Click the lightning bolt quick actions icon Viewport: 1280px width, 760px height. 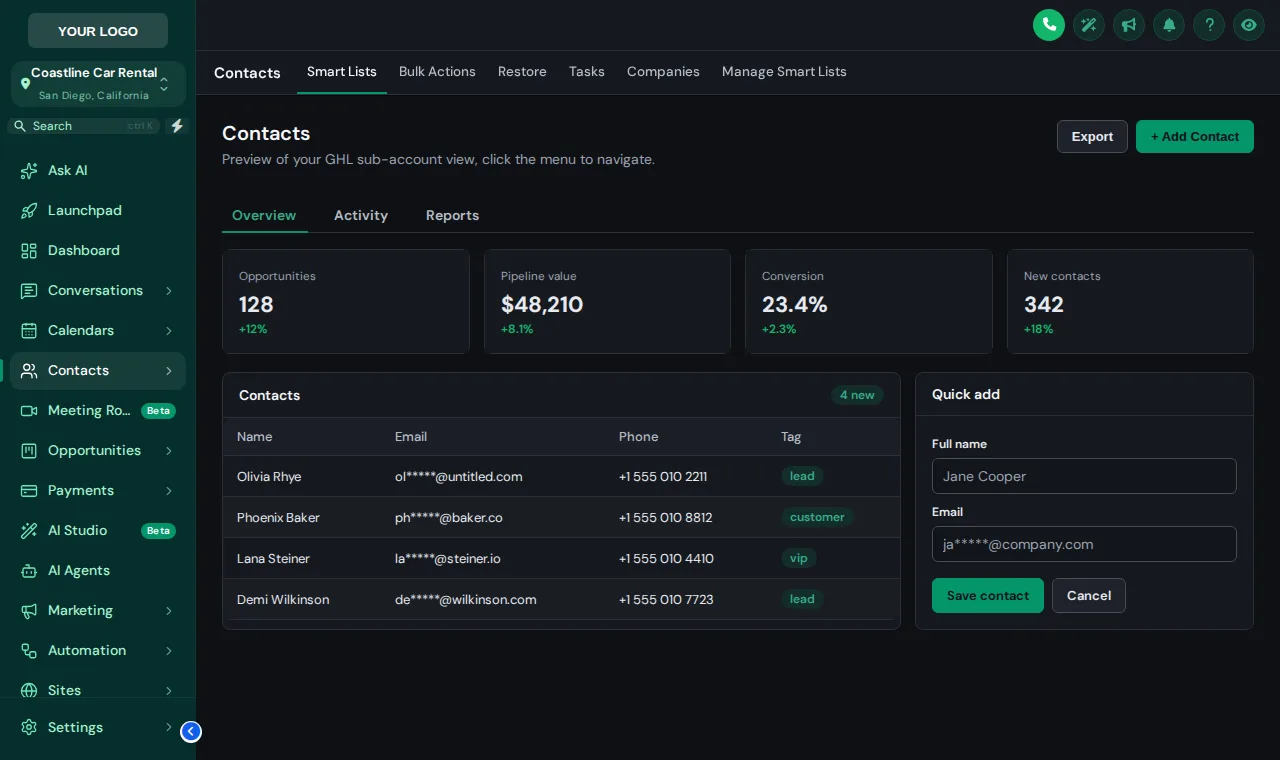point(177,126)
